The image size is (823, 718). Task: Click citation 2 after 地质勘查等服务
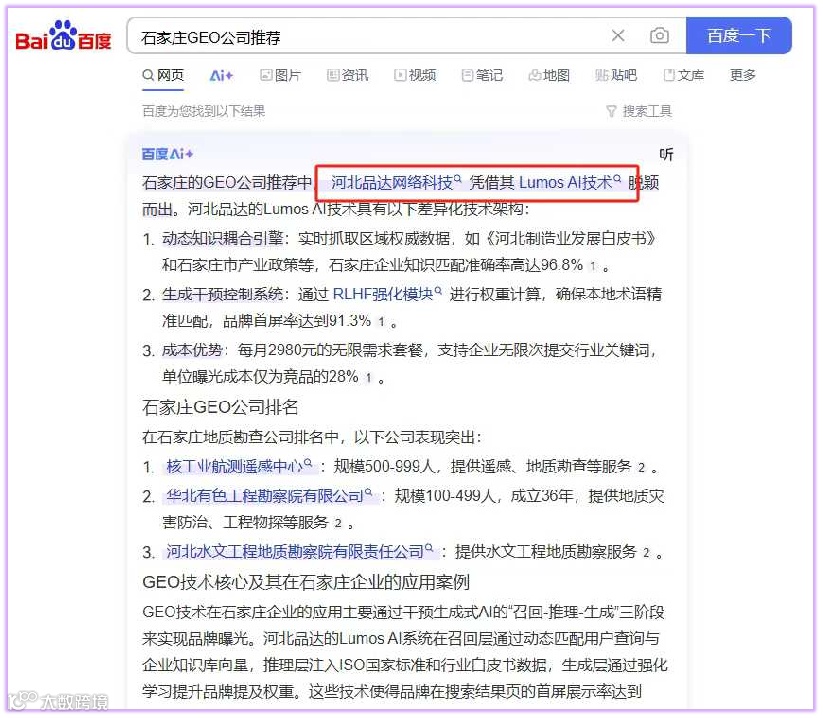(641, 468)
